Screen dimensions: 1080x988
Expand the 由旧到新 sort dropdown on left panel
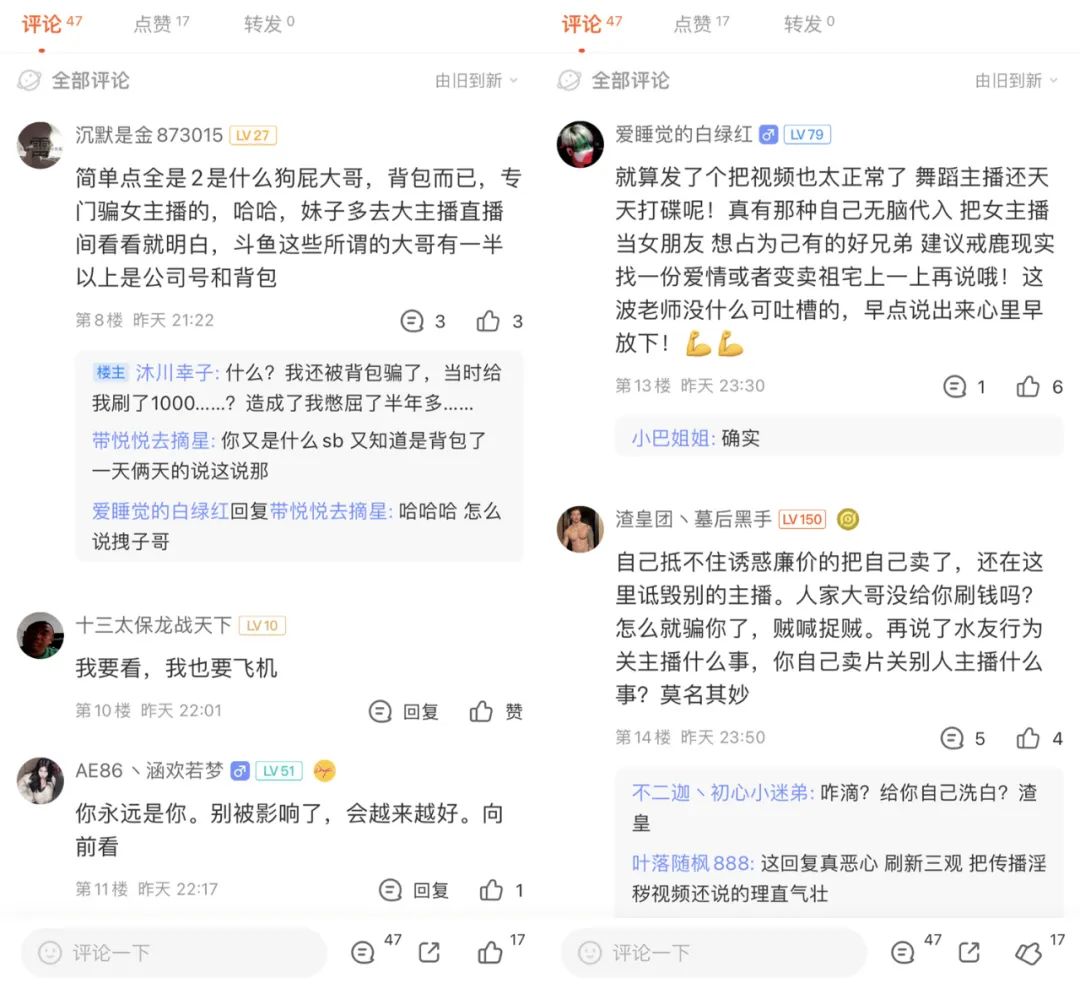point(477,81)
